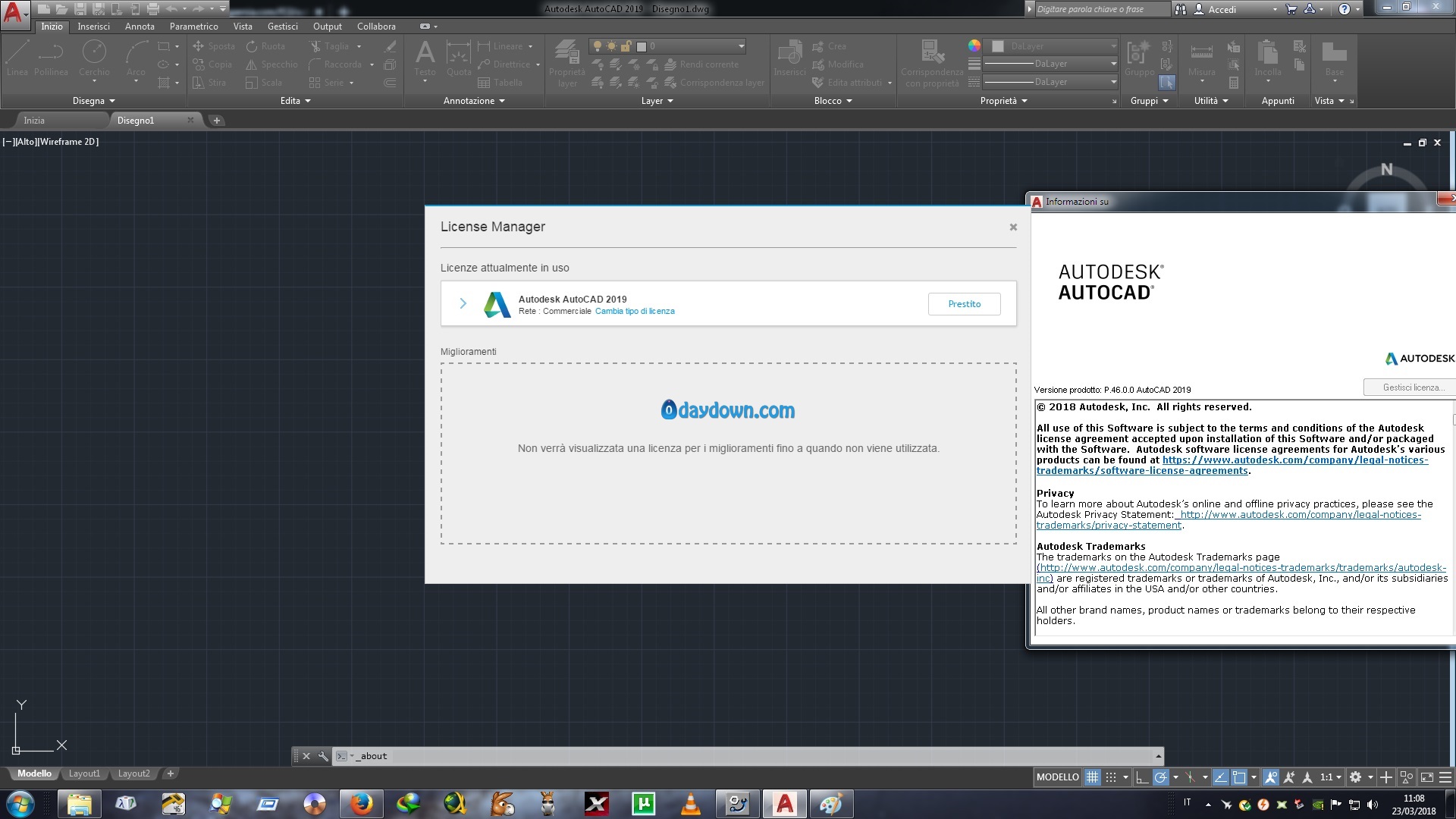Viewport: 1456px width, 819px height.
Task: Choose the Cerchio circle tool
Action: [94, 58]
